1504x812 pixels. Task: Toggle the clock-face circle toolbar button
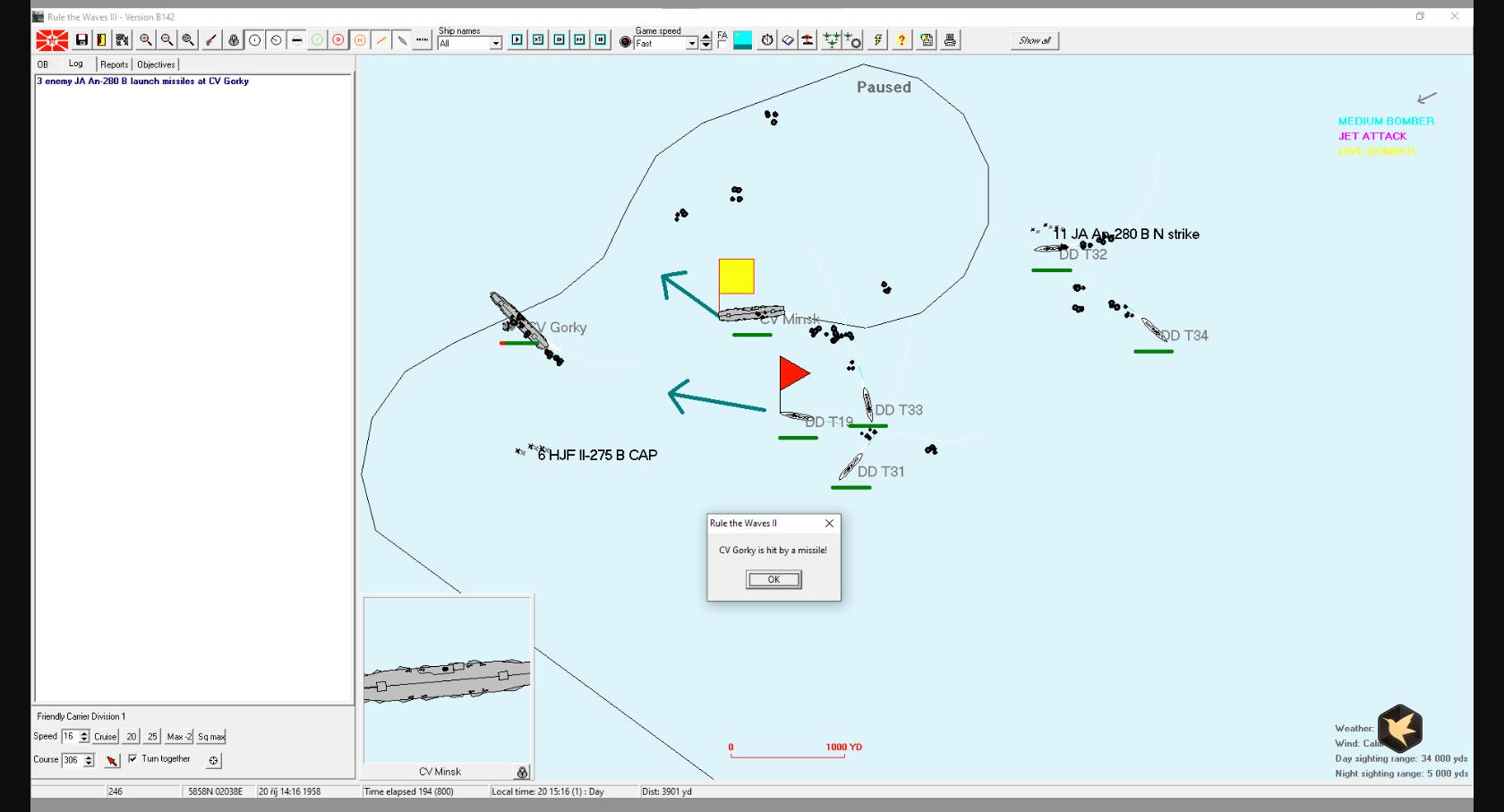click(277, 40)
